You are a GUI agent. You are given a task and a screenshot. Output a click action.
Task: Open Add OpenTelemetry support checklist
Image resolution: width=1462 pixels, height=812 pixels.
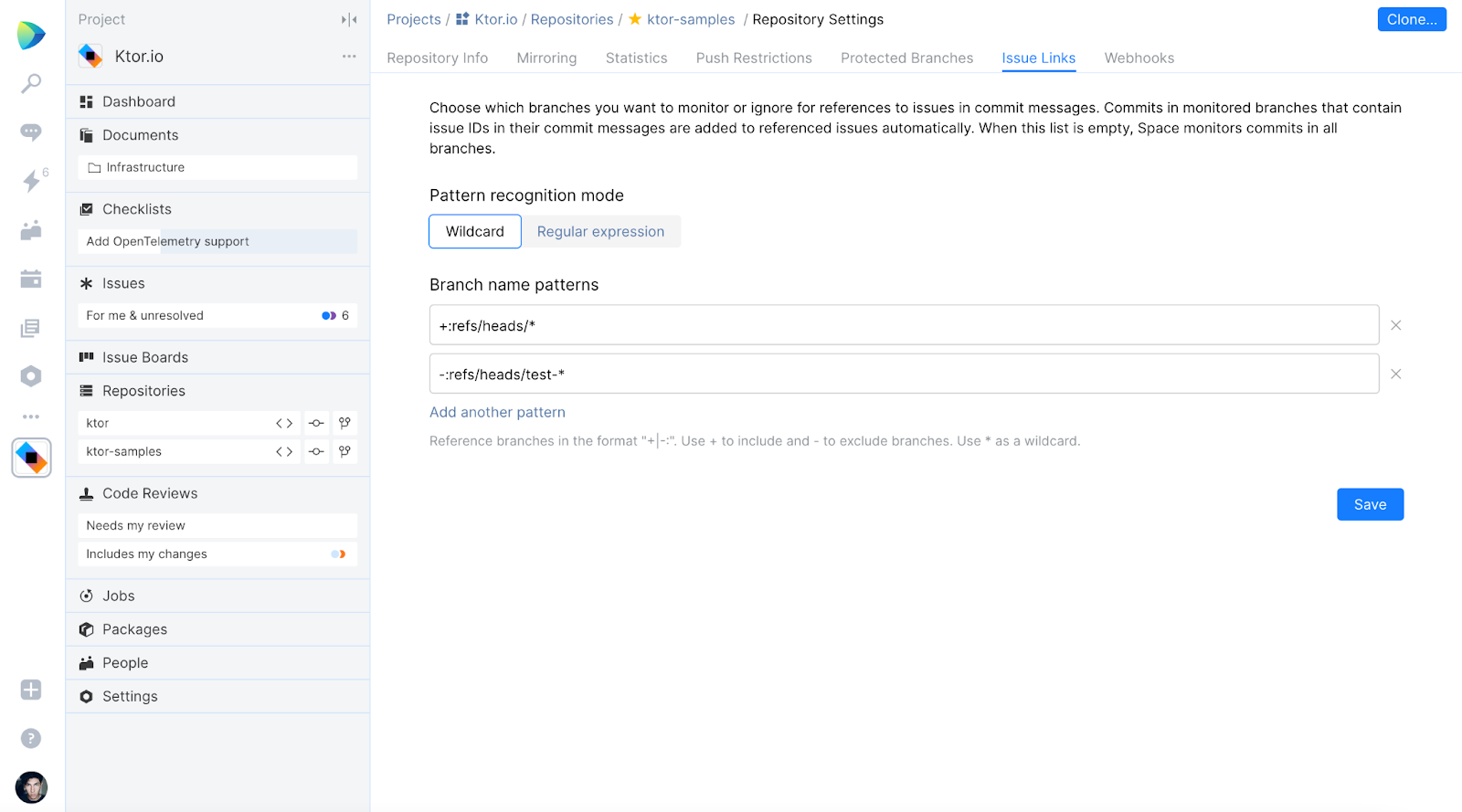tap(217, 241)
